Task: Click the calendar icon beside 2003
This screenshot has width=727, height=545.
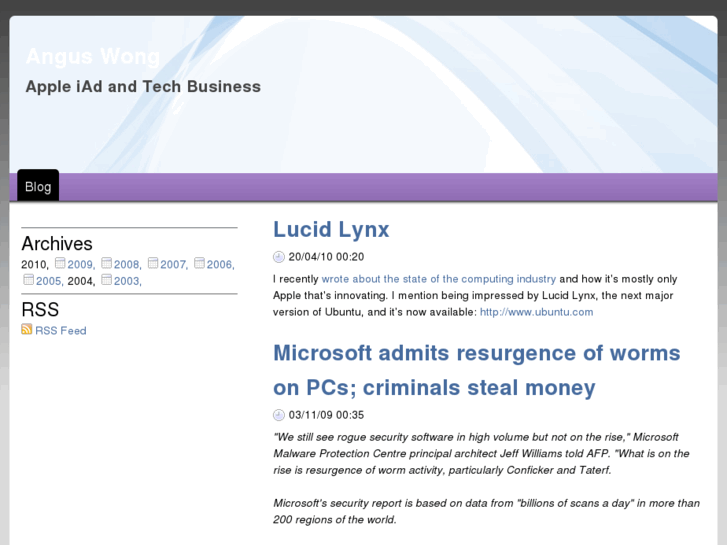Action: coord(106,280)
